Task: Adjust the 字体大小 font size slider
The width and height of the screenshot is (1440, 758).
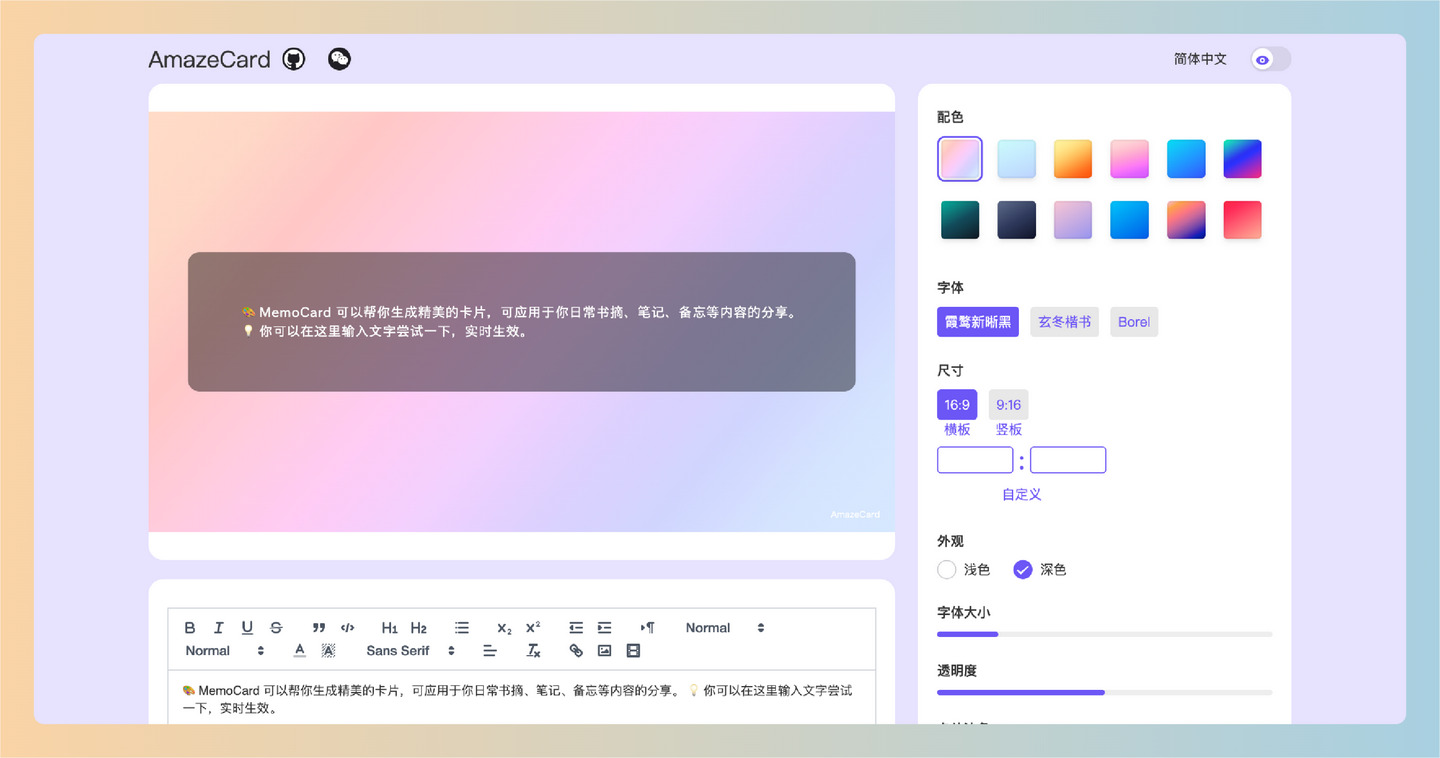Action: pyautogui.click(x=1104, y=634)
